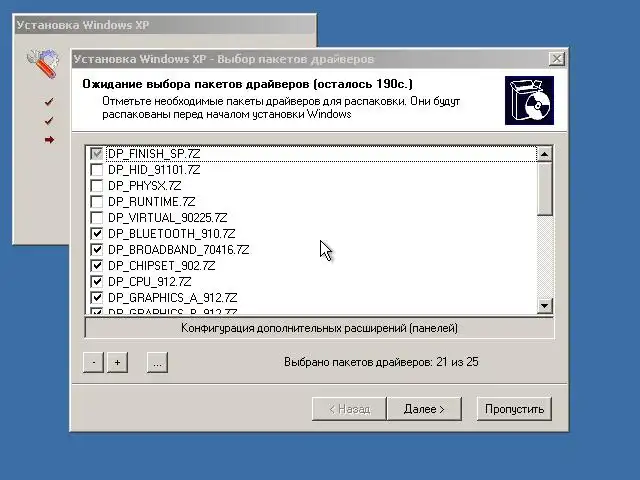Image resolution: width=640 pixels, height=480 pixels.
Task: Click the DP_GRAPHICS_A_912.7Z label
Action: coord(172,298)
